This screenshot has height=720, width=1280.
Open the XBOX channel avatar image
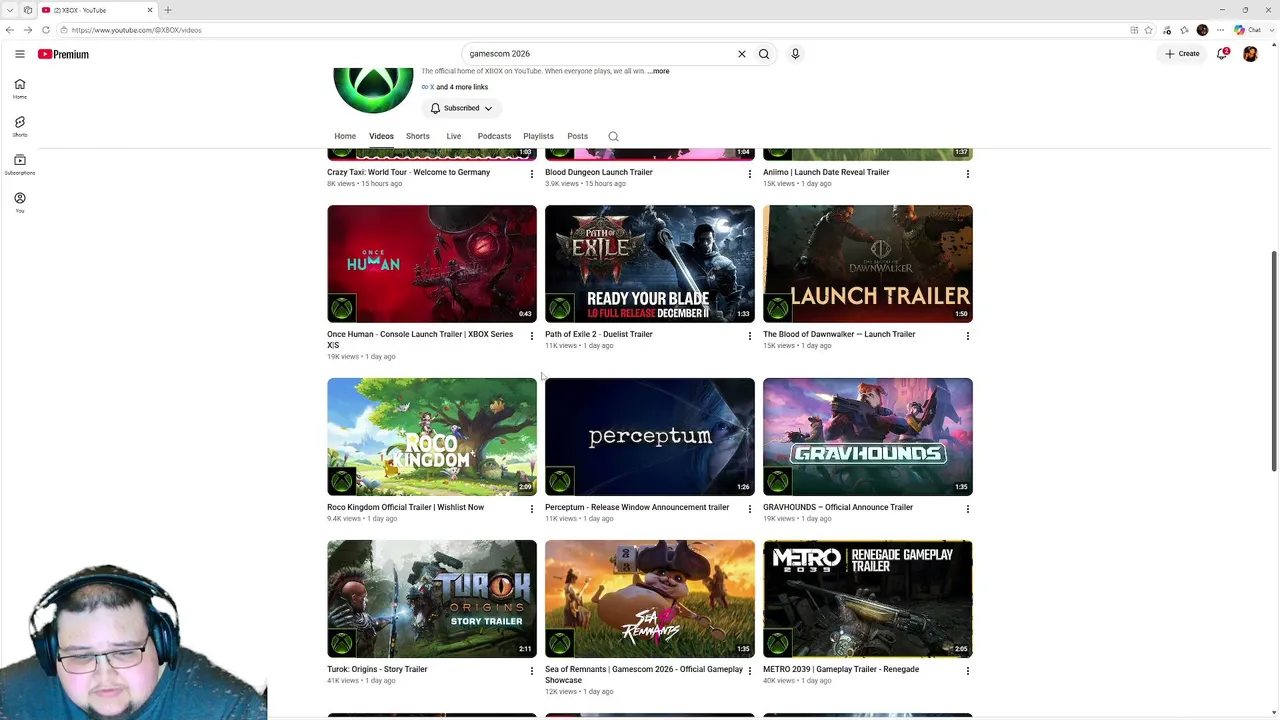point(373,90)
